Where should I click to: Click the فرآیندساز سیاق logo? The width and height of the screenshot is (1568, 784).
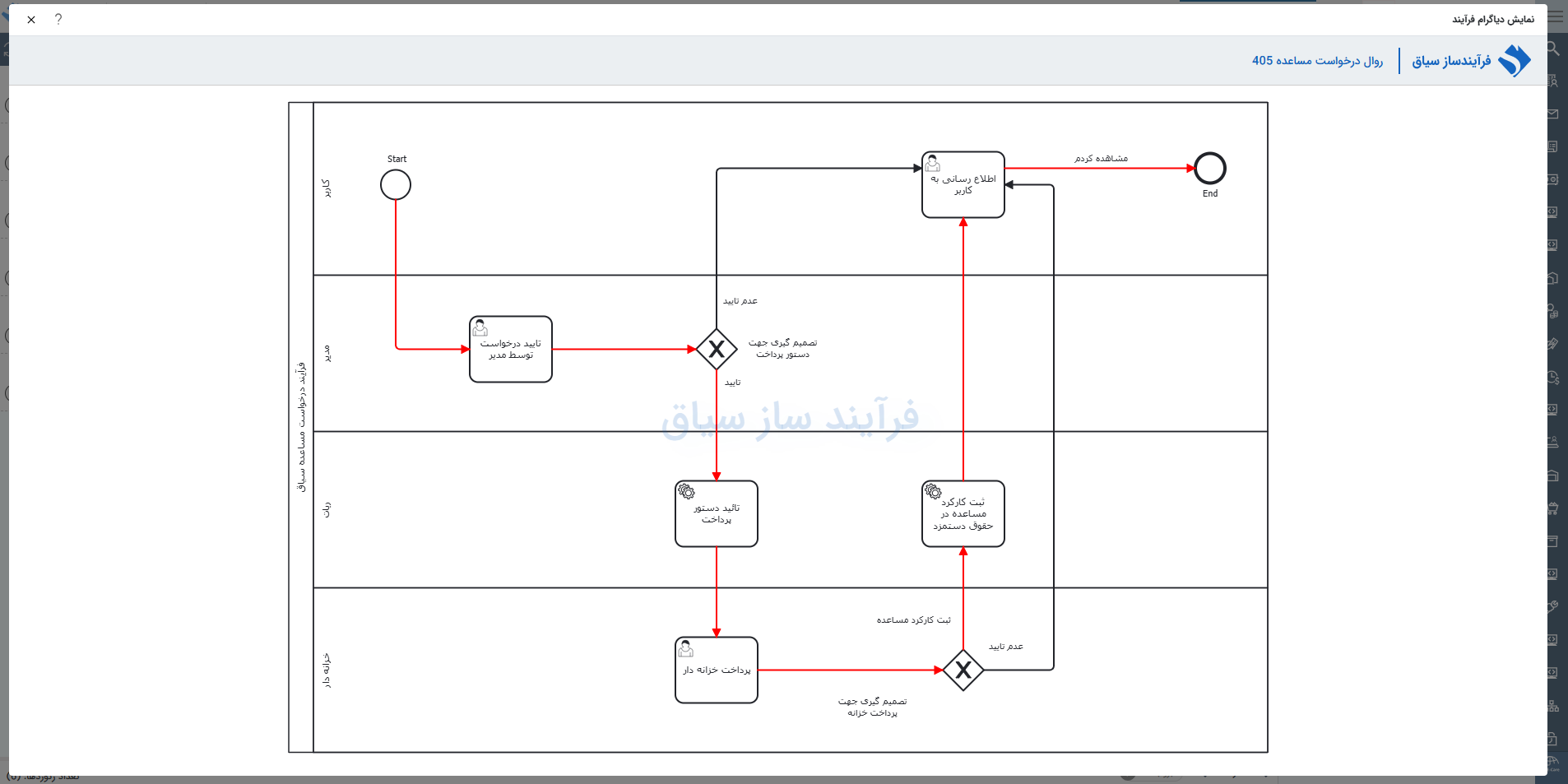click(1472, 61)
